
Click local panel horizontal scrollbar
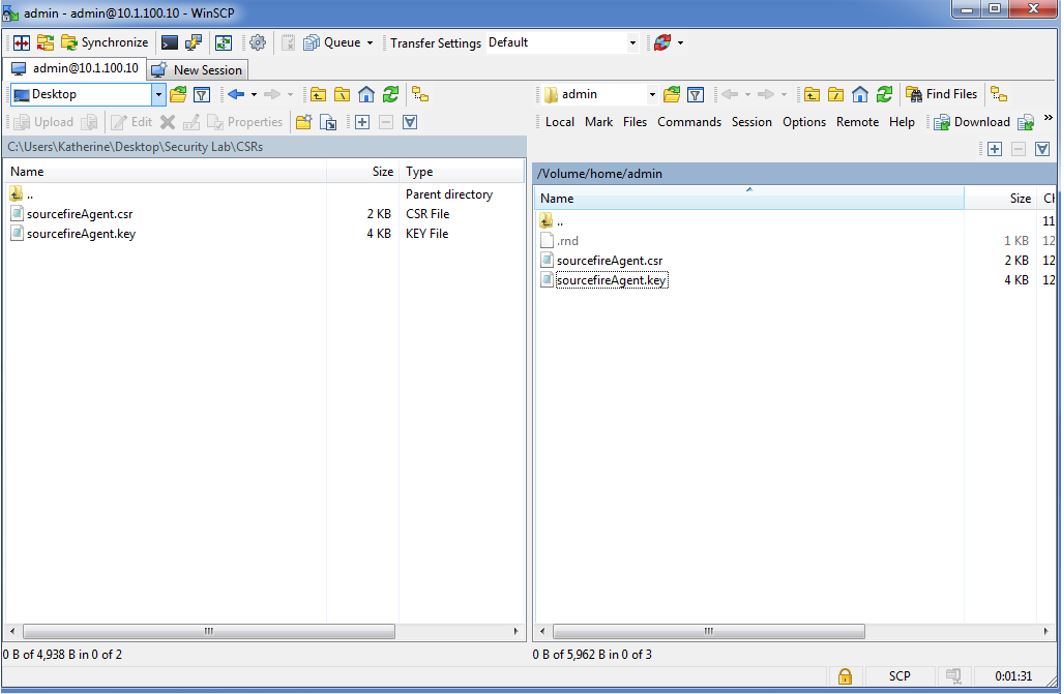click(209, 632)
